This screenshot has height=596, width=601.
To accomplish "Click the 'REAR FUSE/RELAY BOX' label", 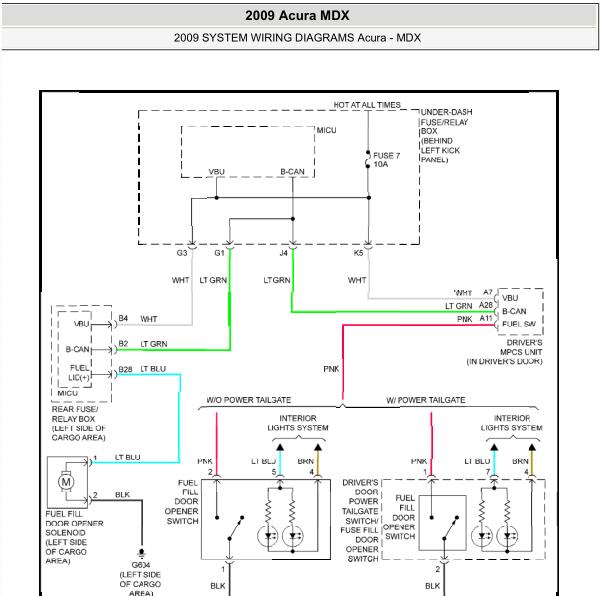I will point(75,414).
